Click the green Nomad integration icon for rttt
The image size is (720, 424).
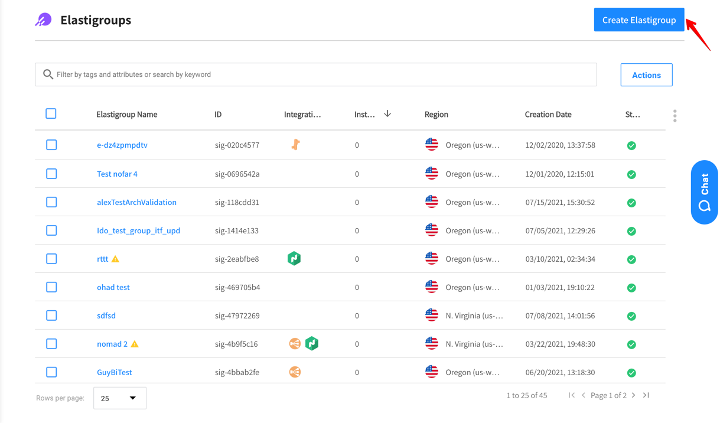point(294,258)
